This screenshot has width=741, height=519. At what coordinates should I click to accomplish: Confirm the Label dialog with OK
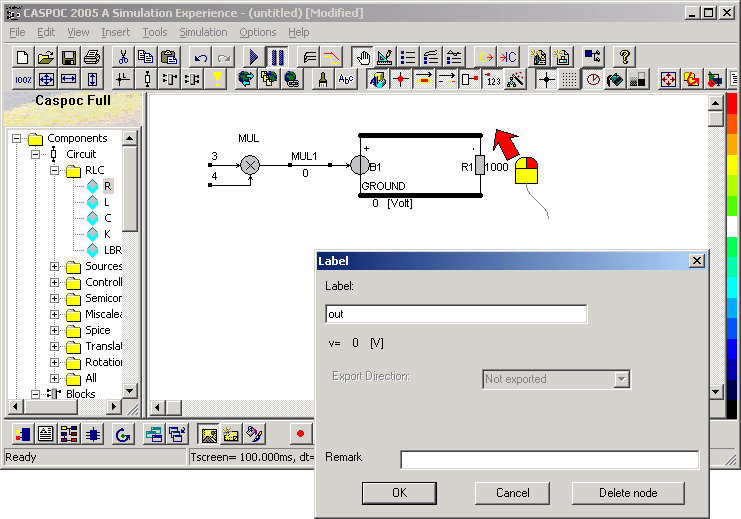tap(399, 493)
